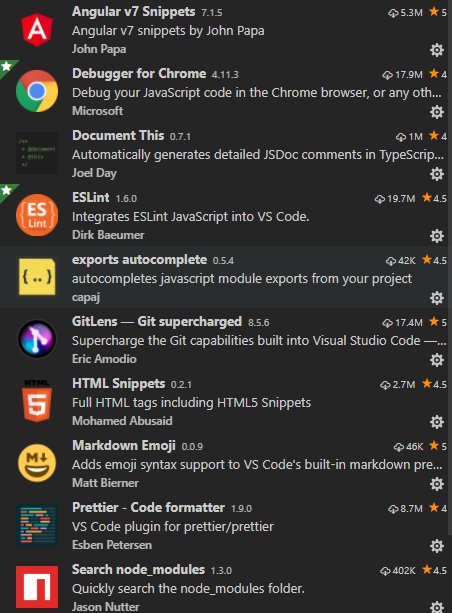Screen dimensions: 452x613
Task: Click the download count for ESLint
Action: tap(395, 199)
